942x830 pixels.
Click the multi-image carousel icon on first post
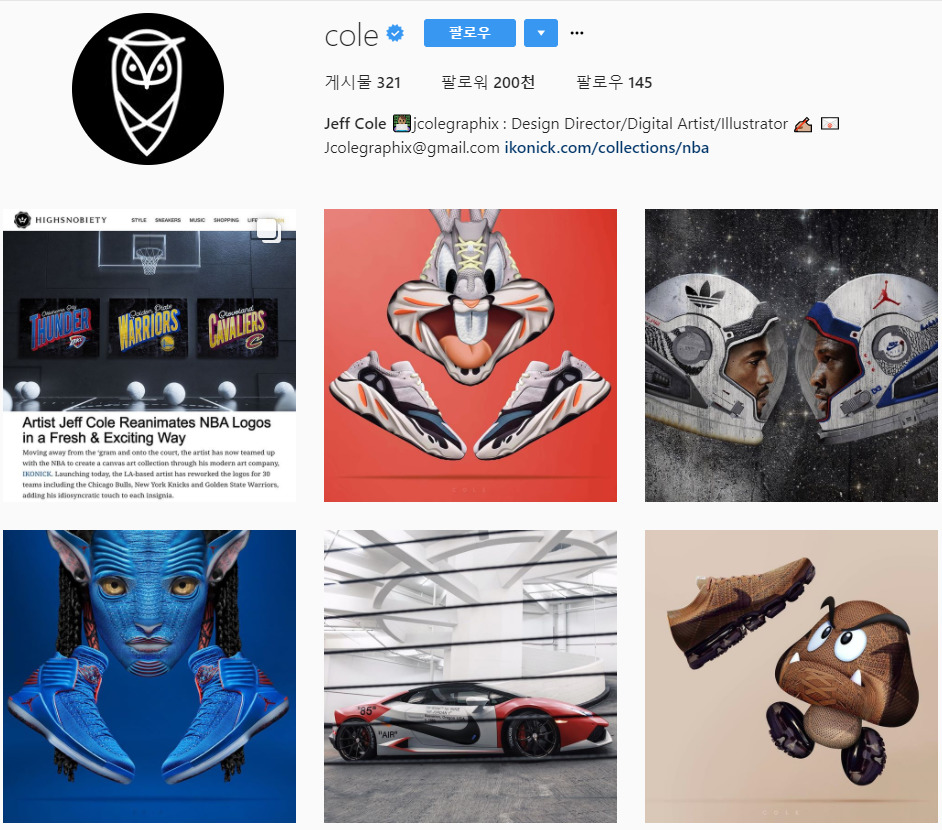(x=269, y=230)
